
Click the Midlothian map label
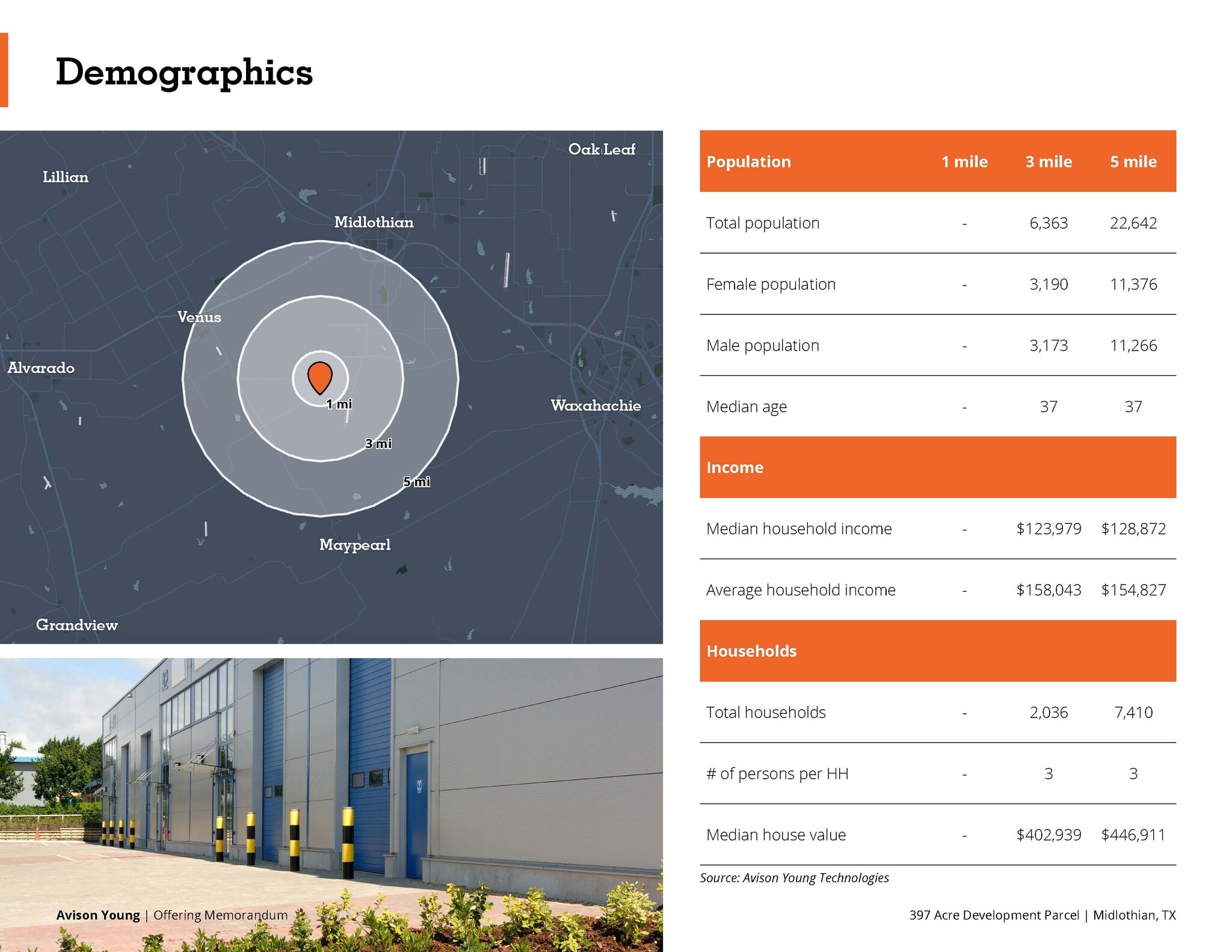tap(374, 222)
